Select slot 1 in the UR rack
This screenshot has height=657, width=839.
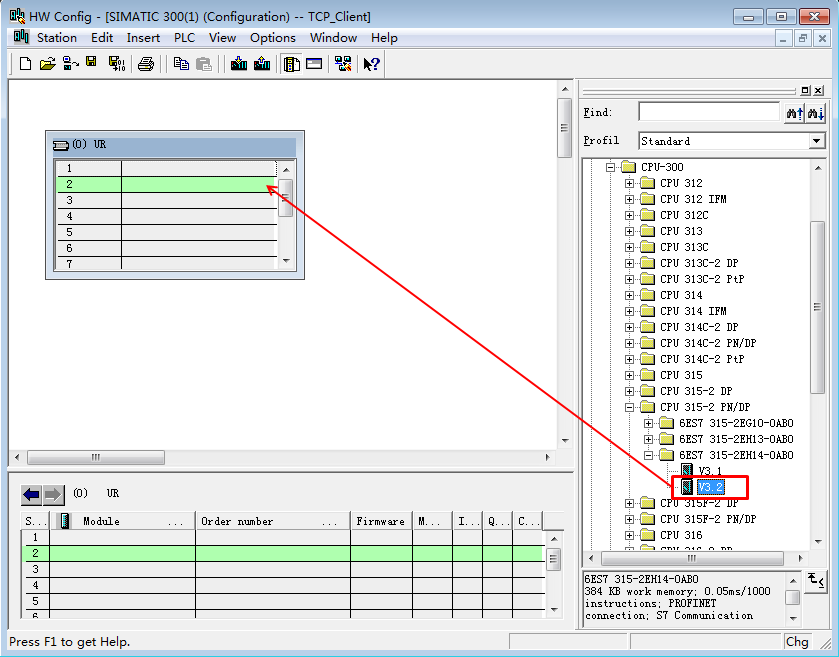click(166, 168)
